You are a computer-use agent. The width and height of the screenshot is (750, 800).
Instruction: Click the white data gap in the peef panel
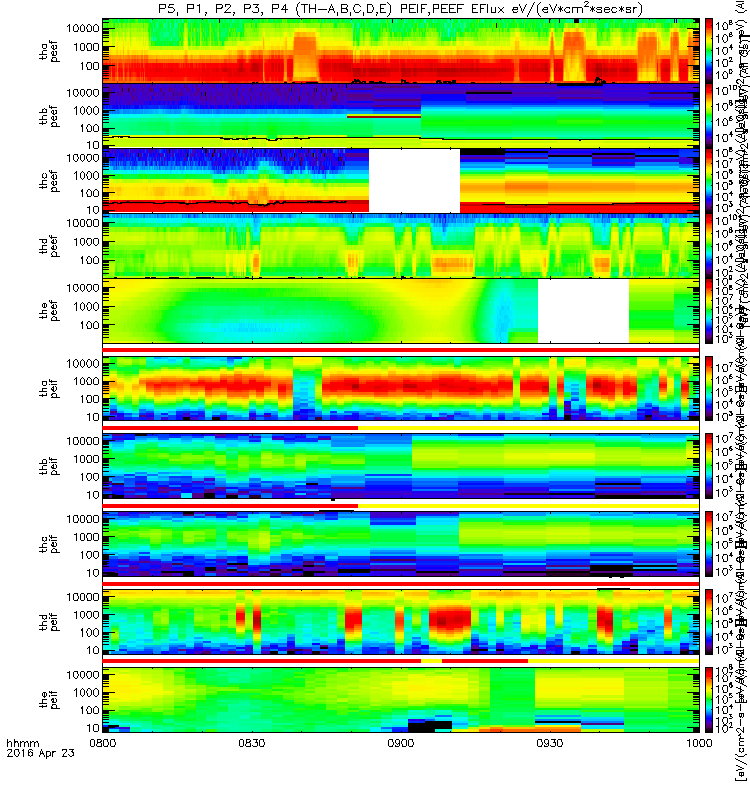[x=583, y=311]
